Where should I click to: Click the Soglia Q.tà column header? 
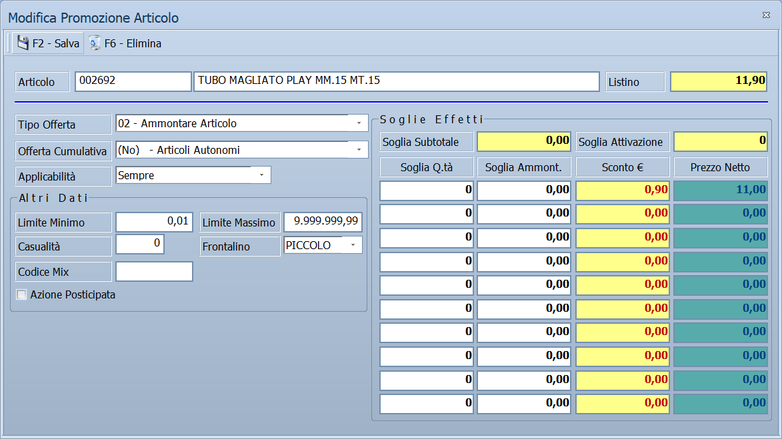pyautogui.click(x=426, y=167)
